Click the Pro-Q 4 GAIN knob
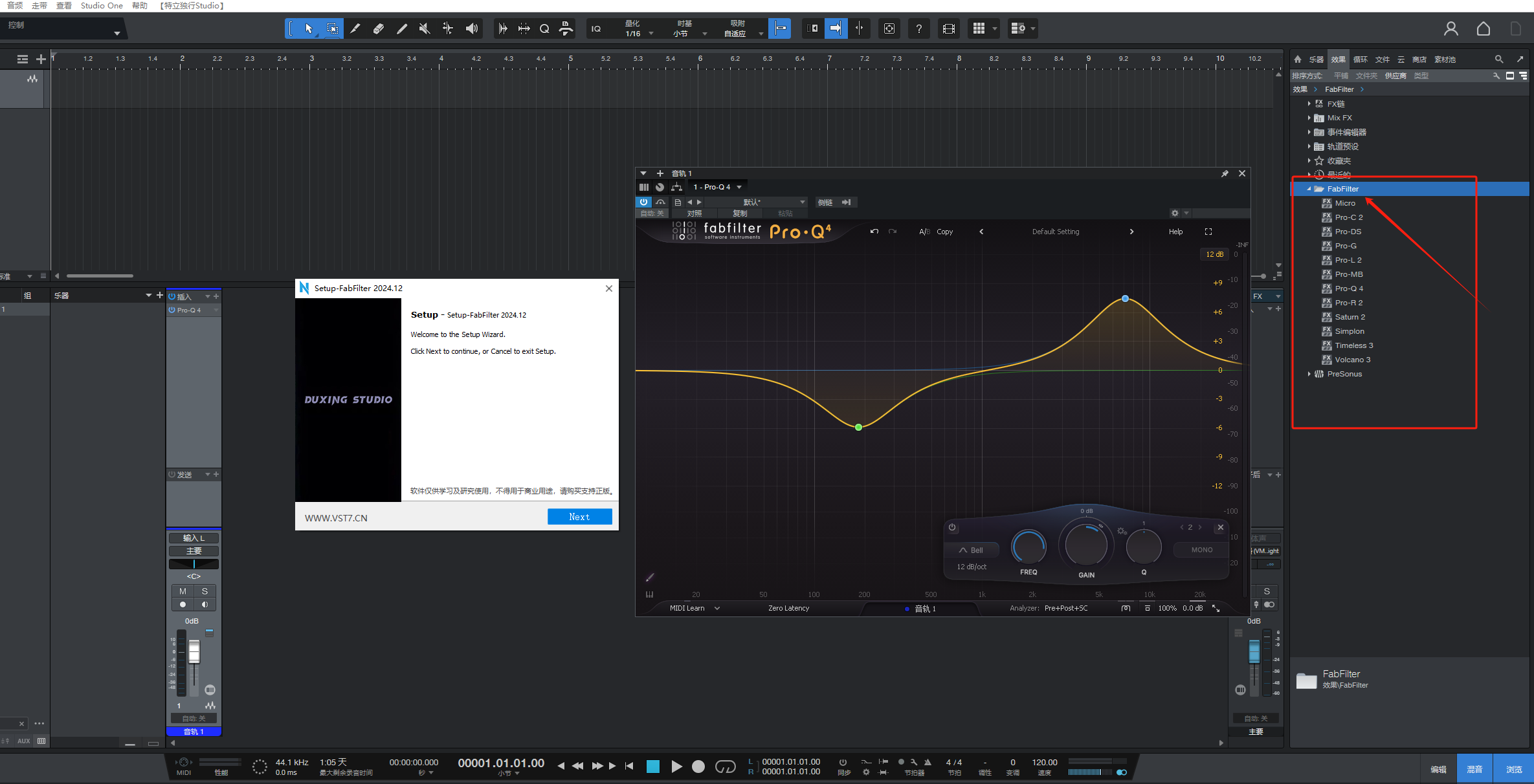The height and width of the screenshot is (784, 1534). click(1086, 545)
